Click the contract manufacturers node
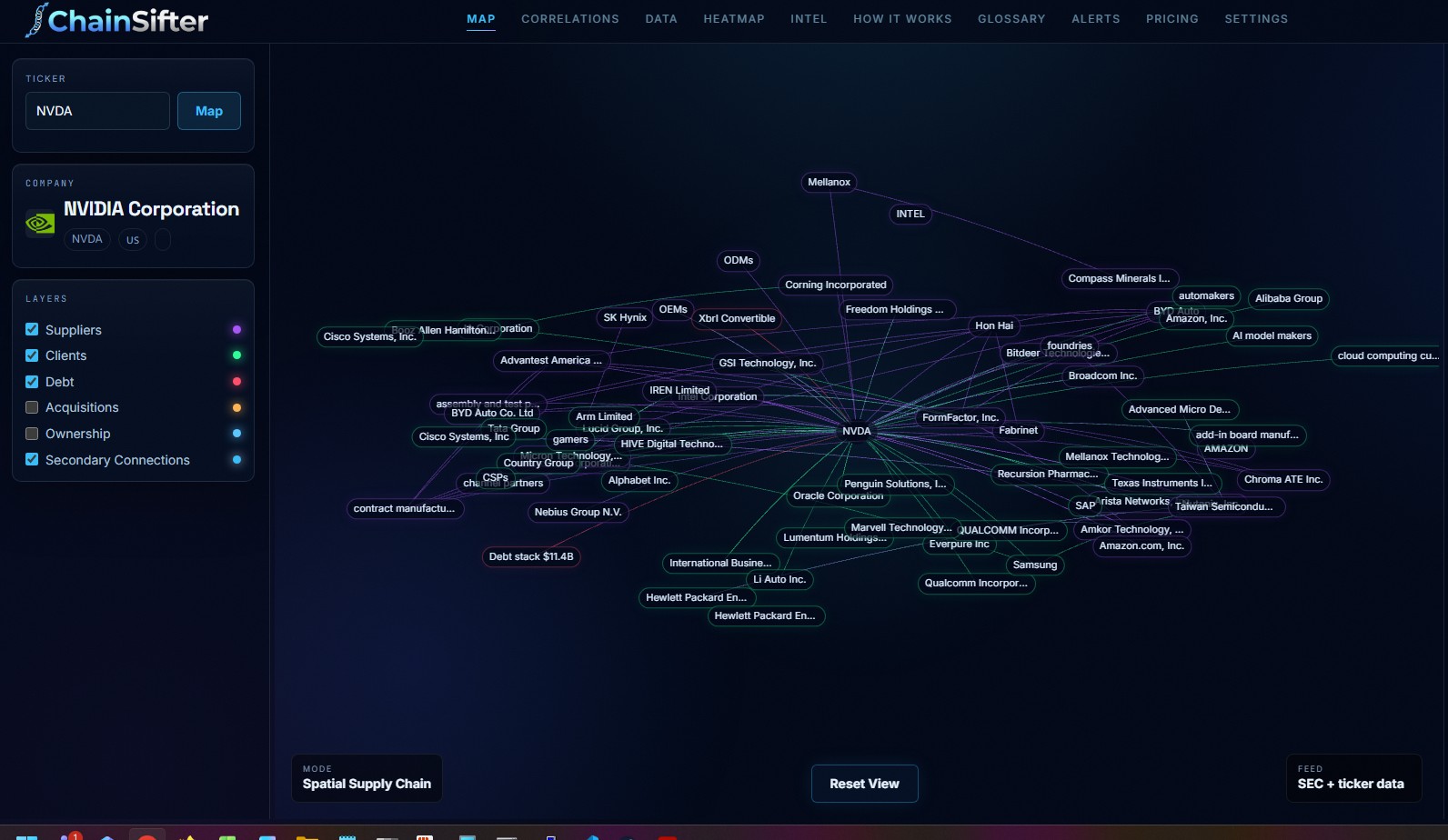The height and width of the screenshot is (840, 1448). 405,508
